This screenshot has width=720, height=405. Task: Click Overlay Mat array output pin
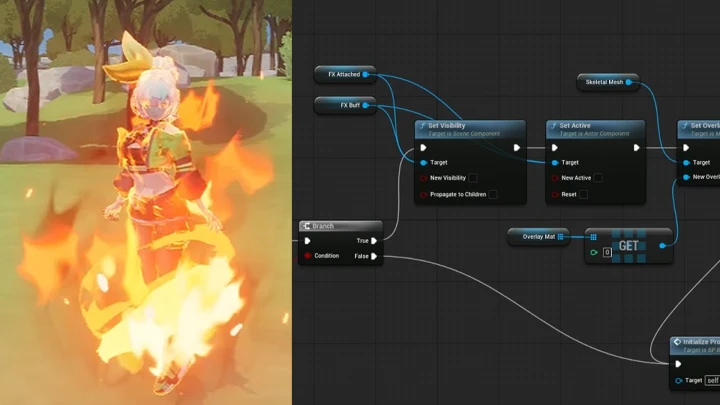561,237
